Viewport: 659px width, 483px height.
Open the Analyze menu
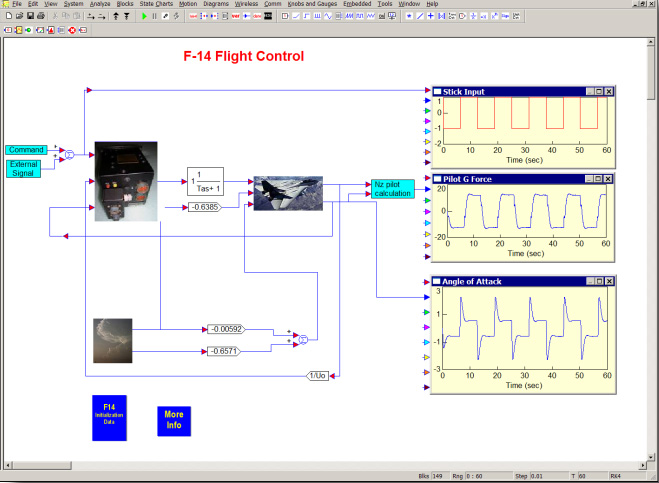pyautogui.click(x=101, y=5)
